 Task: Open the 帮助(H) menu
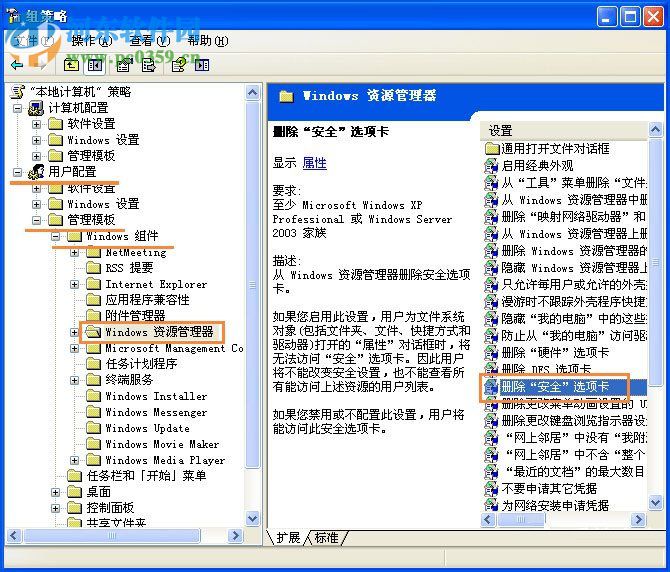click(x=208, y=41)
